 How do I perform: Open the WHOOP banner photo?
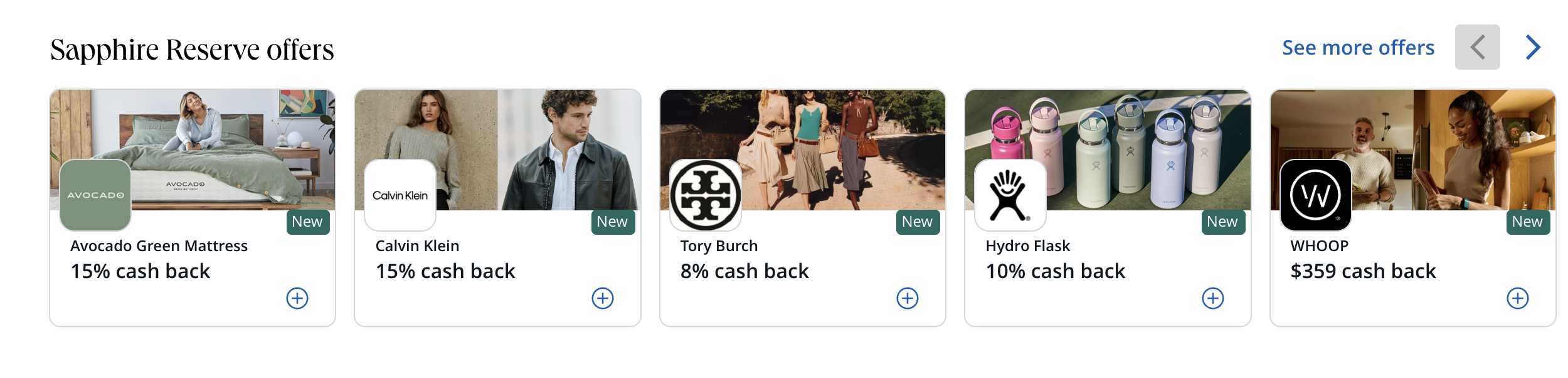[1443, 138]
